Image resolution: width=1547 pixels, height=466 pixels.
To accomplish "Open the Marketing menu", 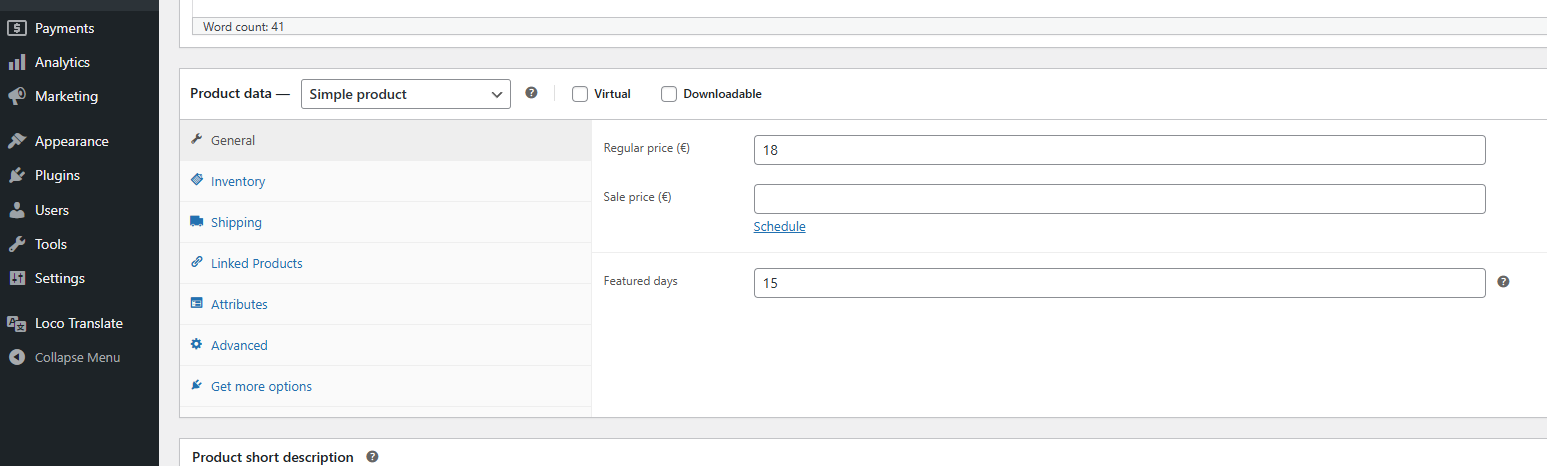I will [x=66, y=96].
